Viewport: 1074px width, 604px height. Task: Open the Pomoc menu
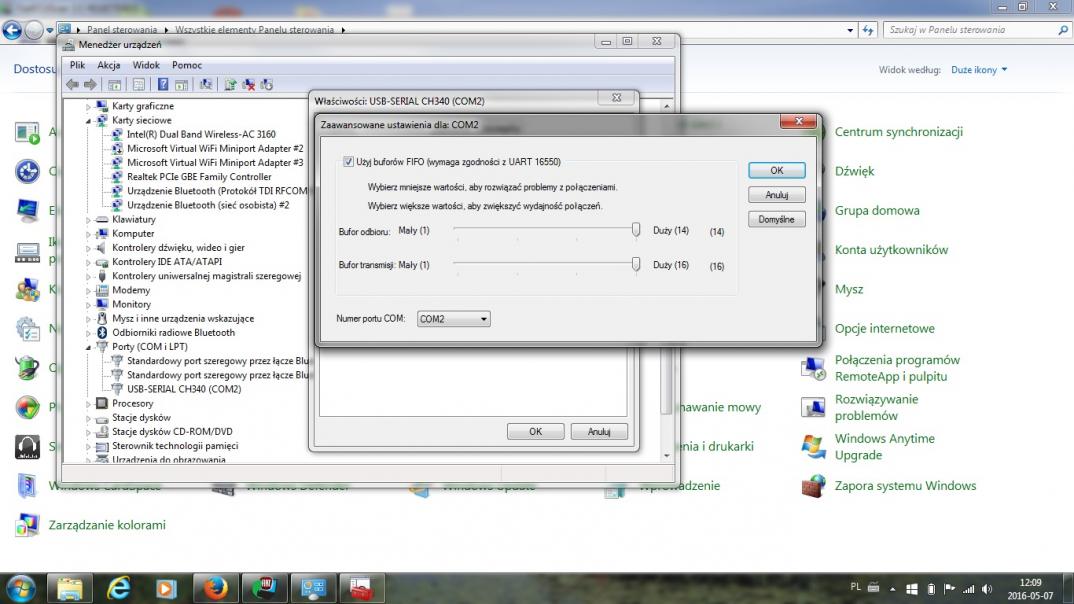click(186, 65)
